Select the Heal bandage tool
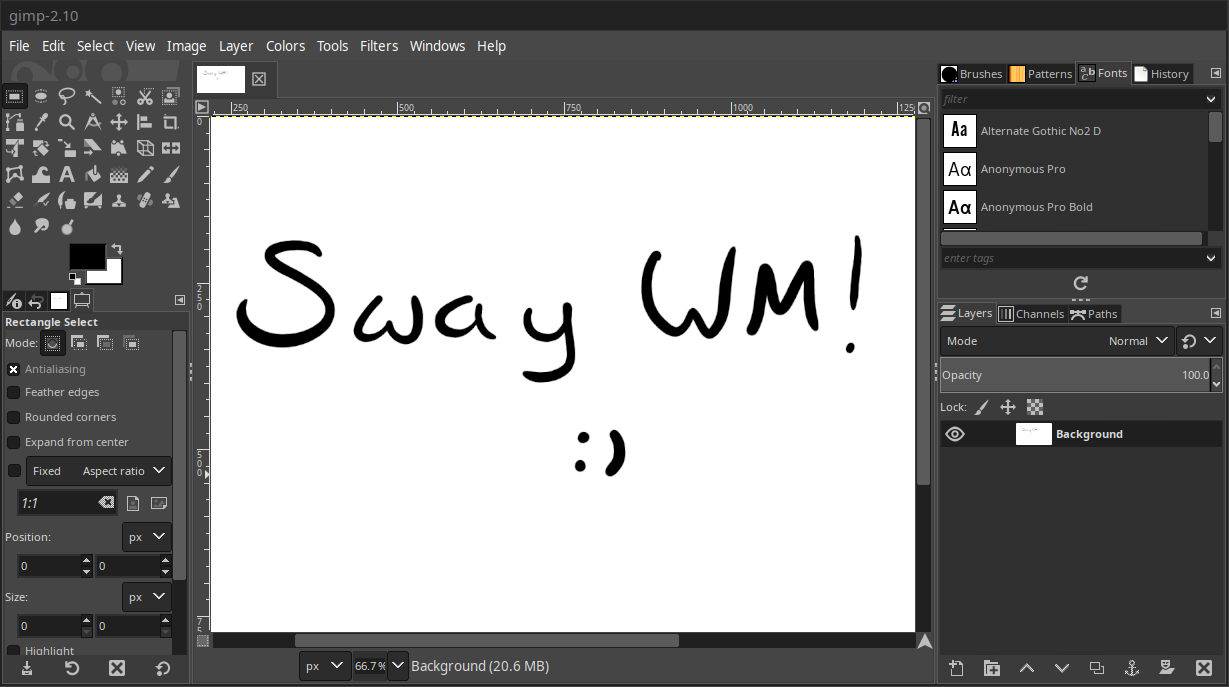The width and height of the screenshot is (1229, 687). pyautogui.click(x=145, y=200)
